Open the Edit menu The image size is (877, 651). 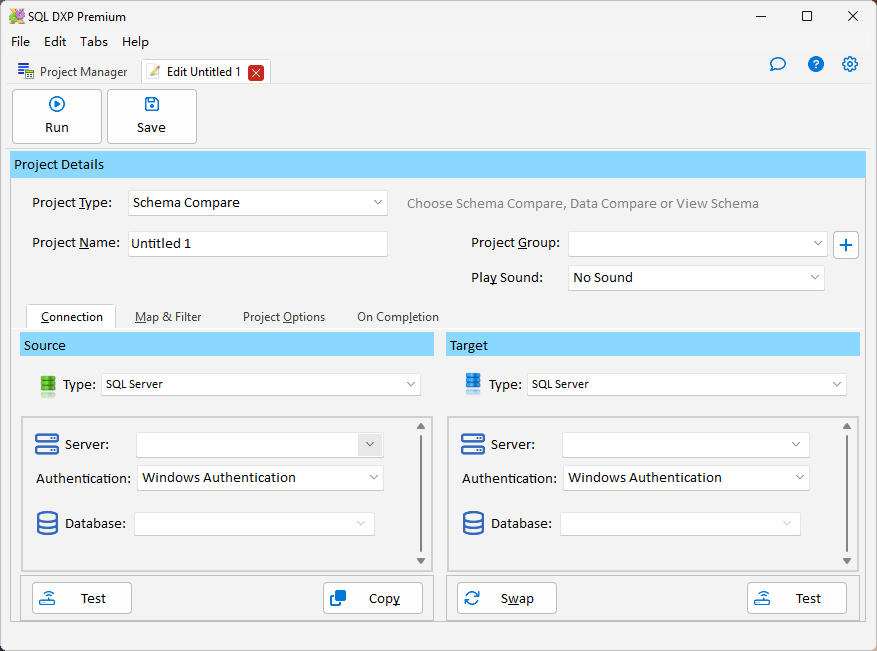tap(55, 42)
